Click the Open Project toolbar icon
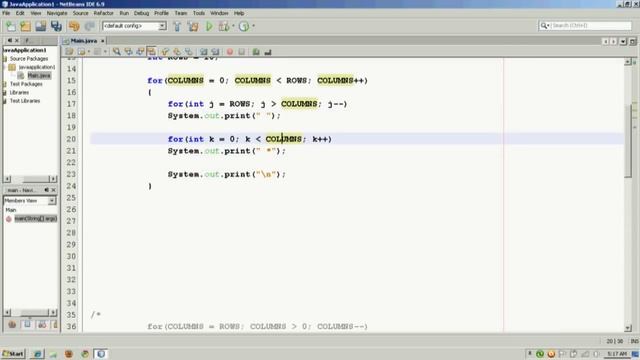This screenshot has height=360, width=640. point(40,26)
